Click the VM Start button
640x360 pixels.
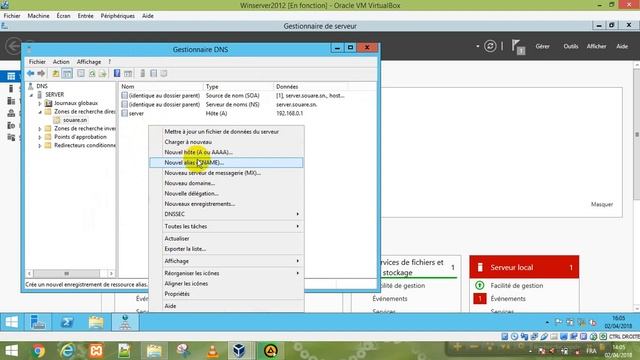click(11, 322)
